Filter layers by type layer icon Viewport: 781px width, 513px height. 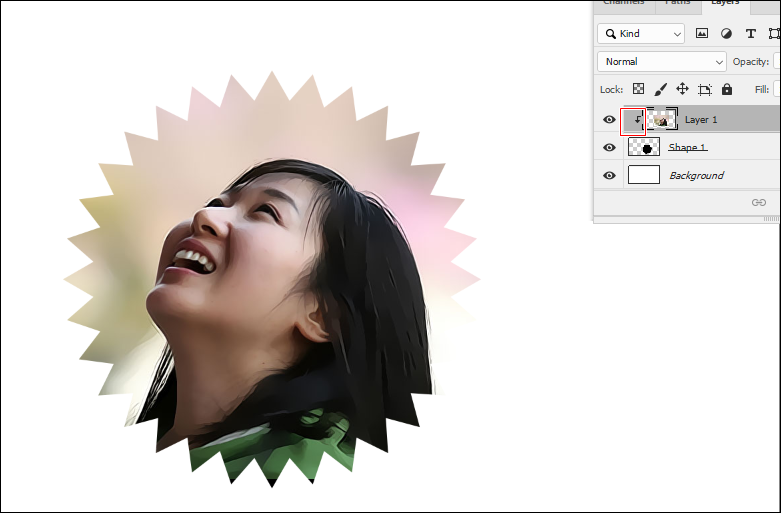point(751,33)
